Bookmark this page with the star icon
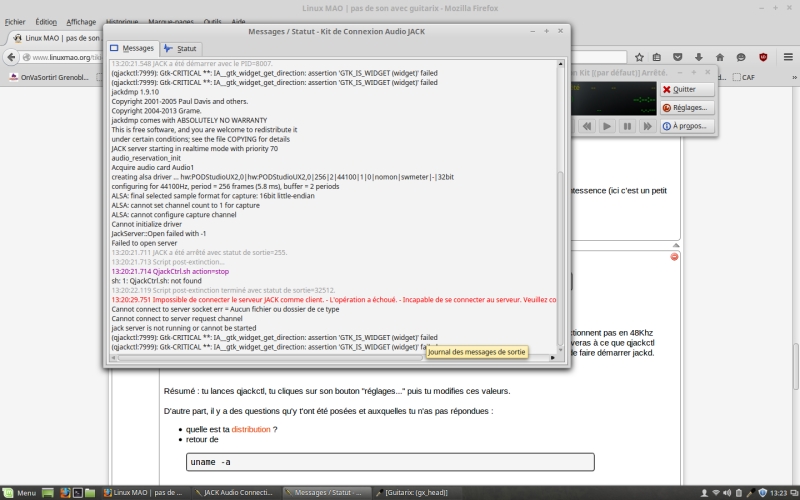The width and height of the screenshot is (800, 500). tap(639, 57)
